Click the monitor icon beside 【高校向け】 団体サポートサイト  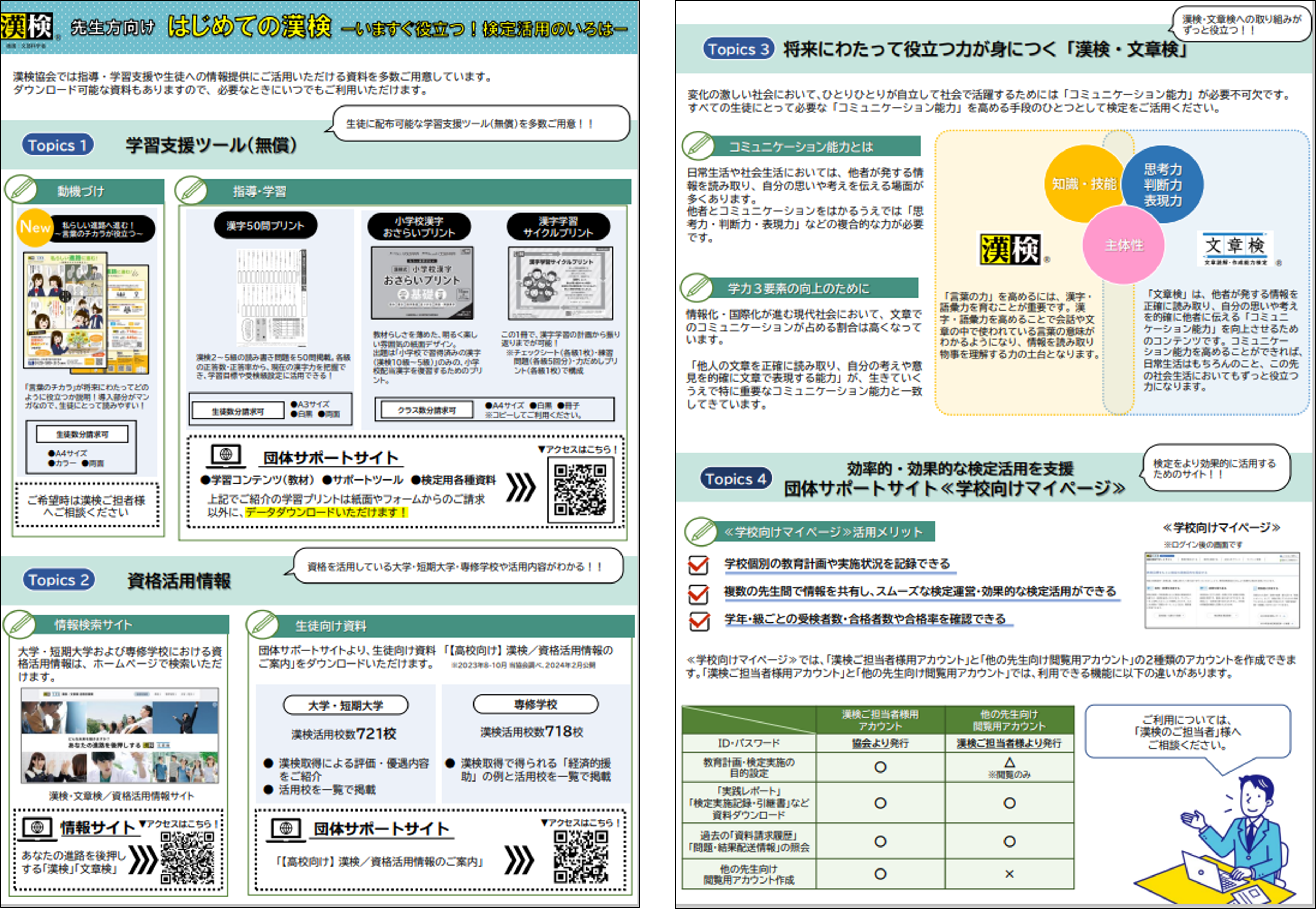(286, 829)
